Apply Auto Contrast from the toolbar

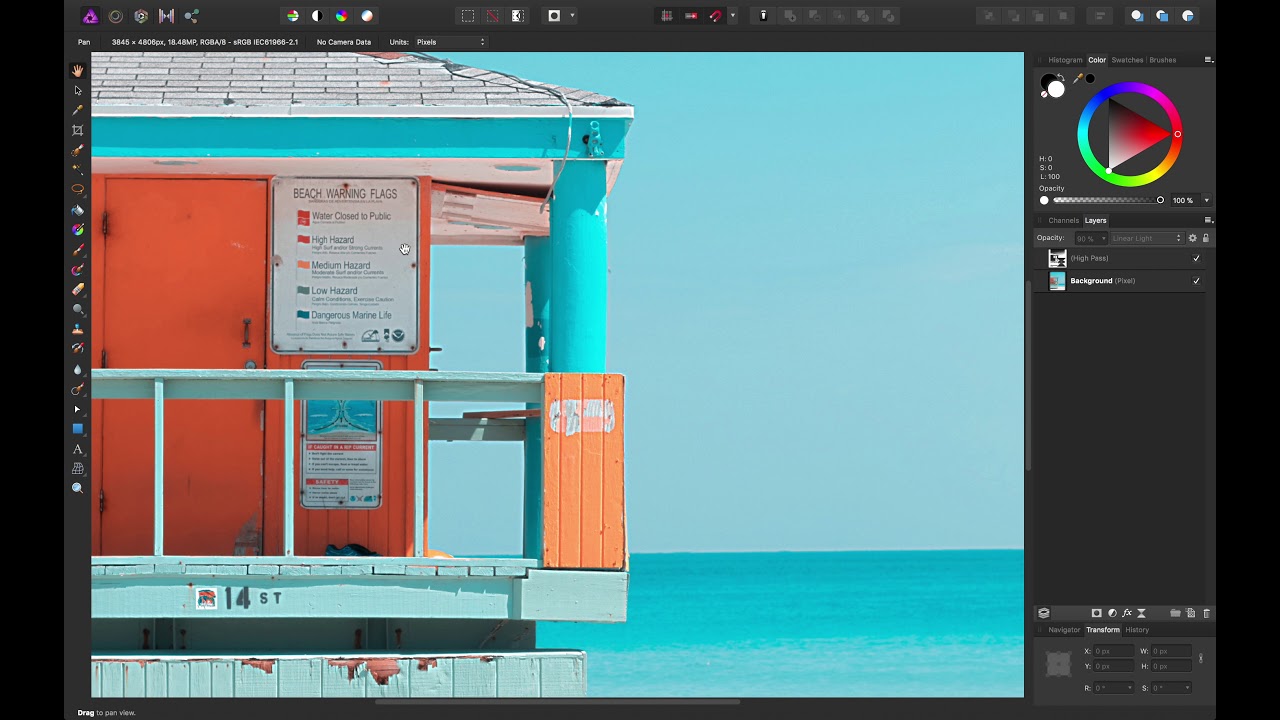[317, 16]
